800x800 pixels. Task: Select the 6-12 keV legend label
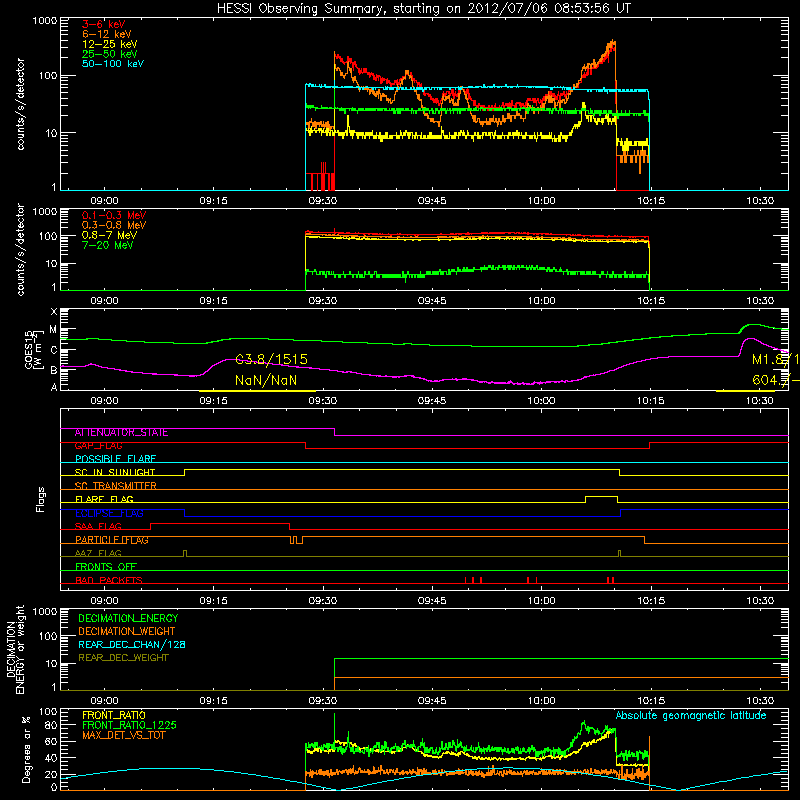pyautogui.click(x=107, y=34)
